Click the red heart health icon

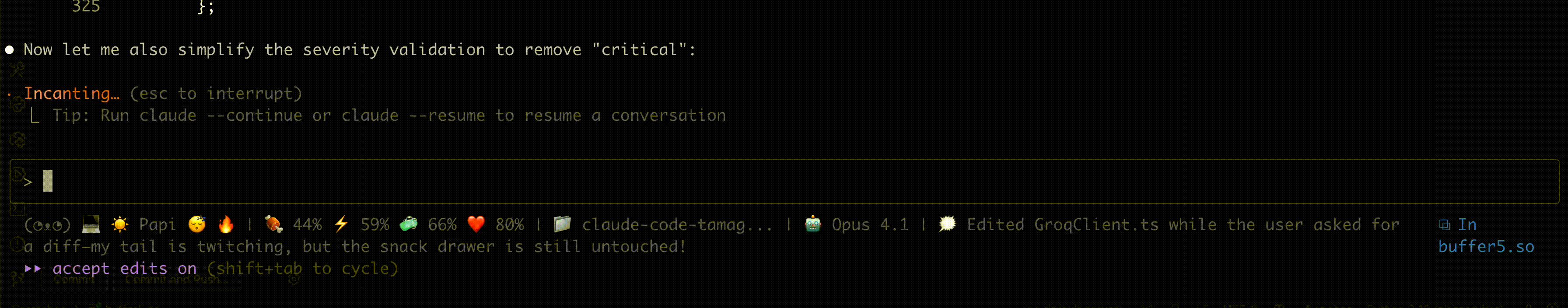pos(476,224)
